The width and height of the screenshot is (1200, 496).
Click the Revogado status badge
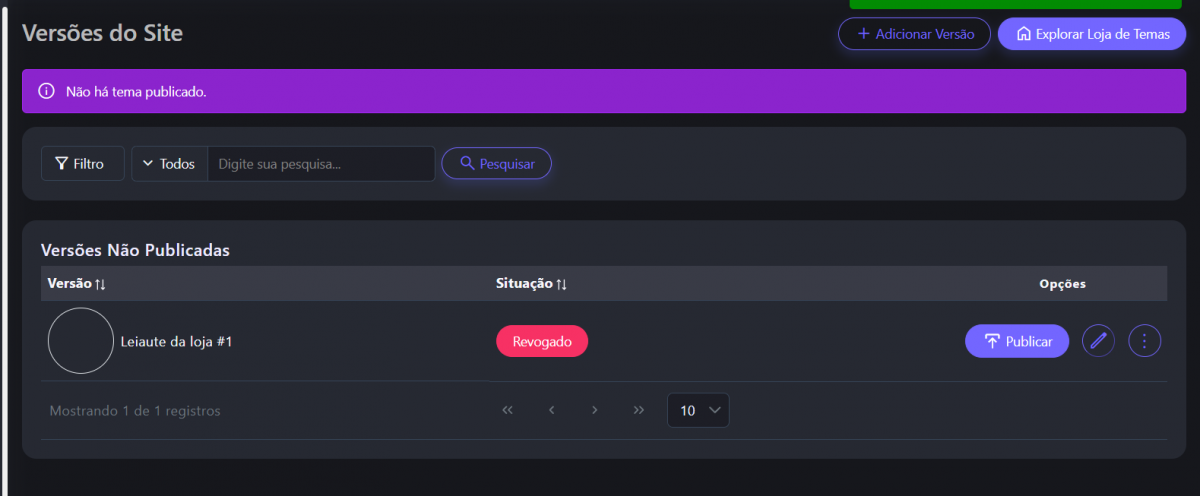click(542, 341)
